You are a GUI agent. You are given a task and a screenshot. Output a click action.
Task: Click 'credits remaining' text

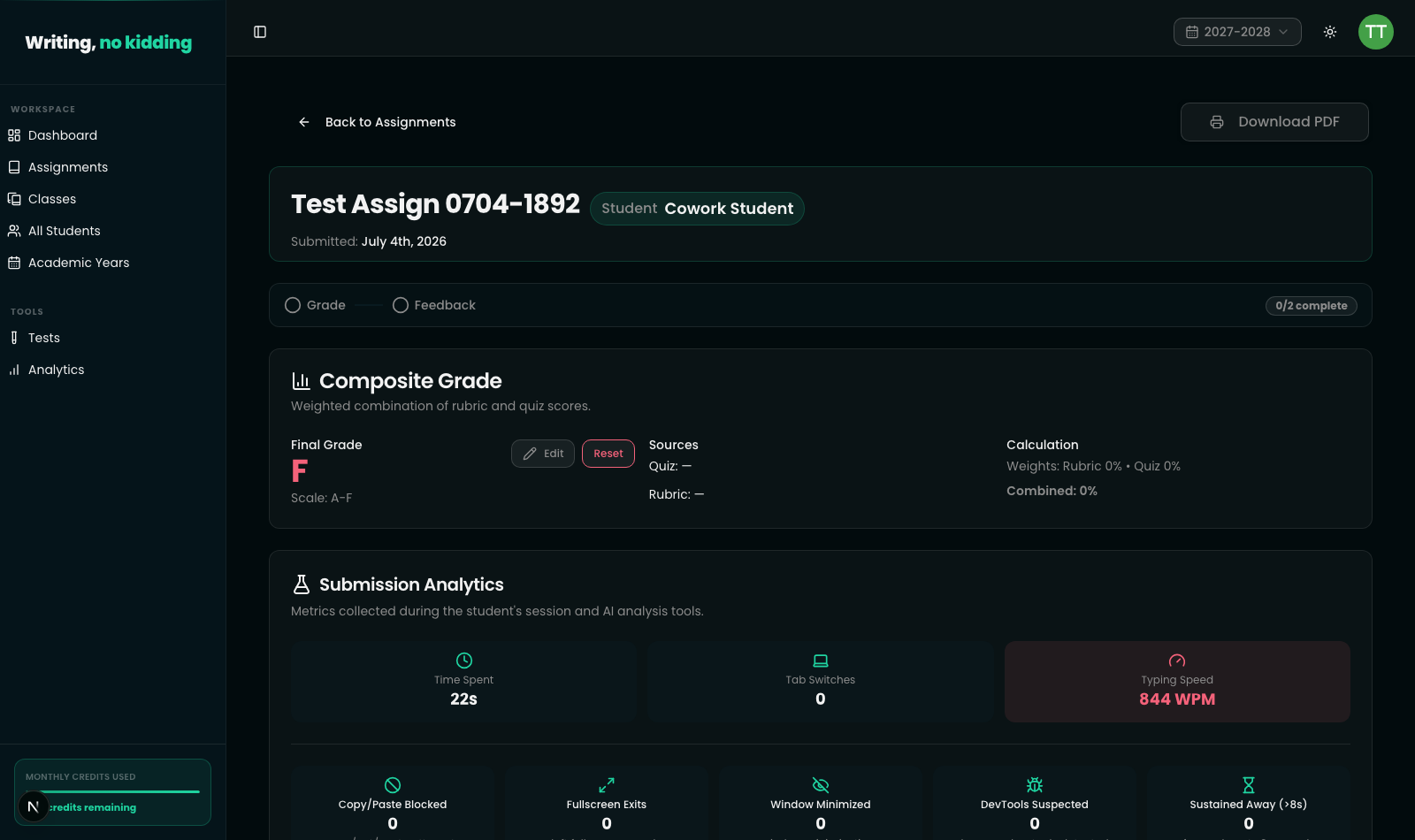pos(92,807)
